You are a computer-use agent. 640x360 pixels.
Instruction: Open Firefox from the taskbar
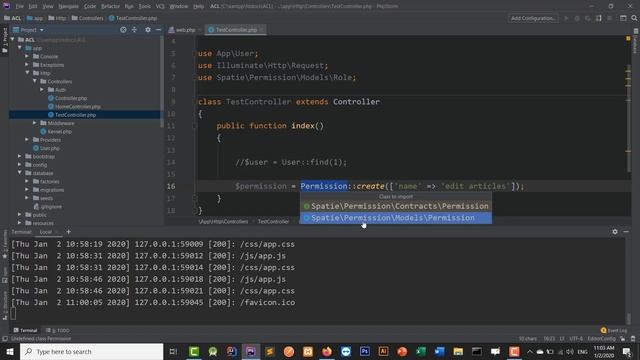tap(327, 351)
